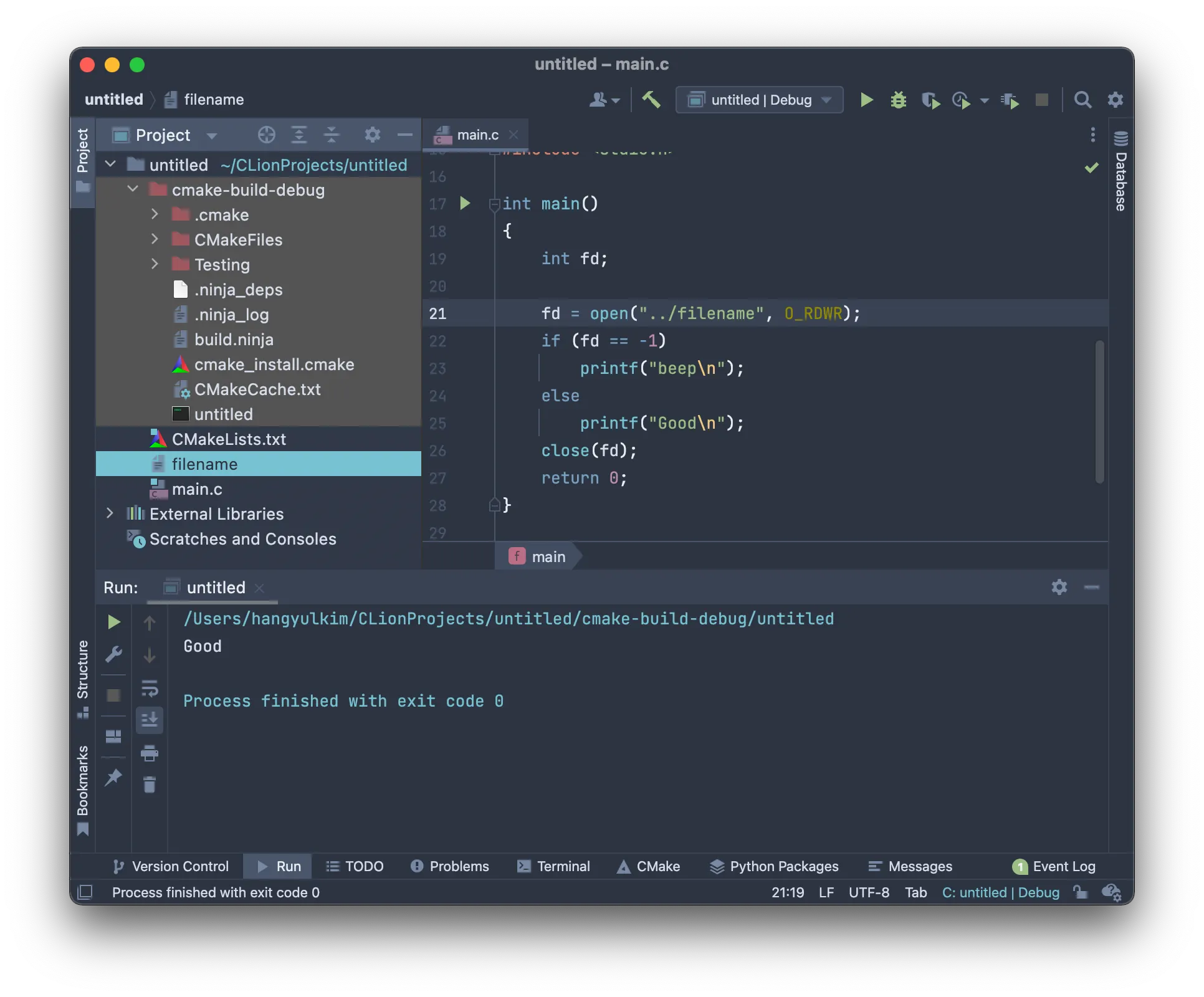Screen dimensions: 1204x997
Task: Toggle read-only lock icon in status bar
Action: tap(1080, 892)
